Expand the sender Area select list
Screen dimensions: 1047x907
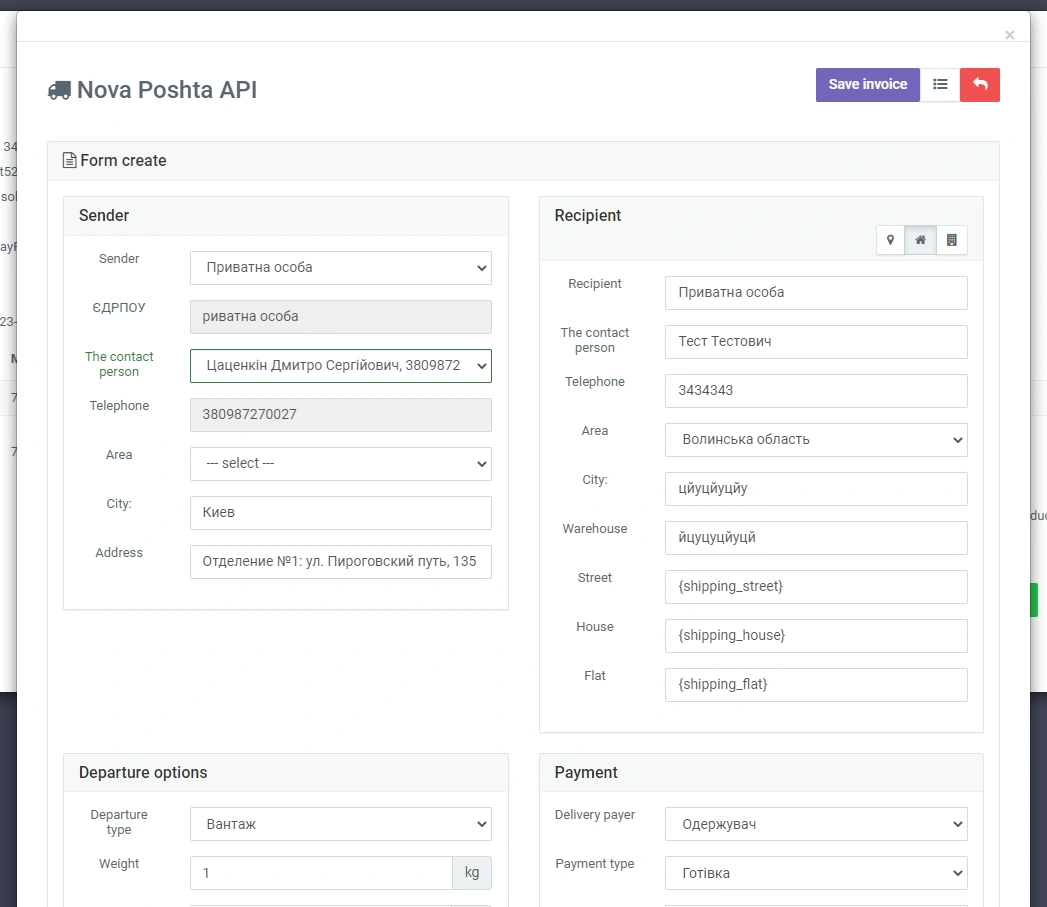[x=340, y=464]
